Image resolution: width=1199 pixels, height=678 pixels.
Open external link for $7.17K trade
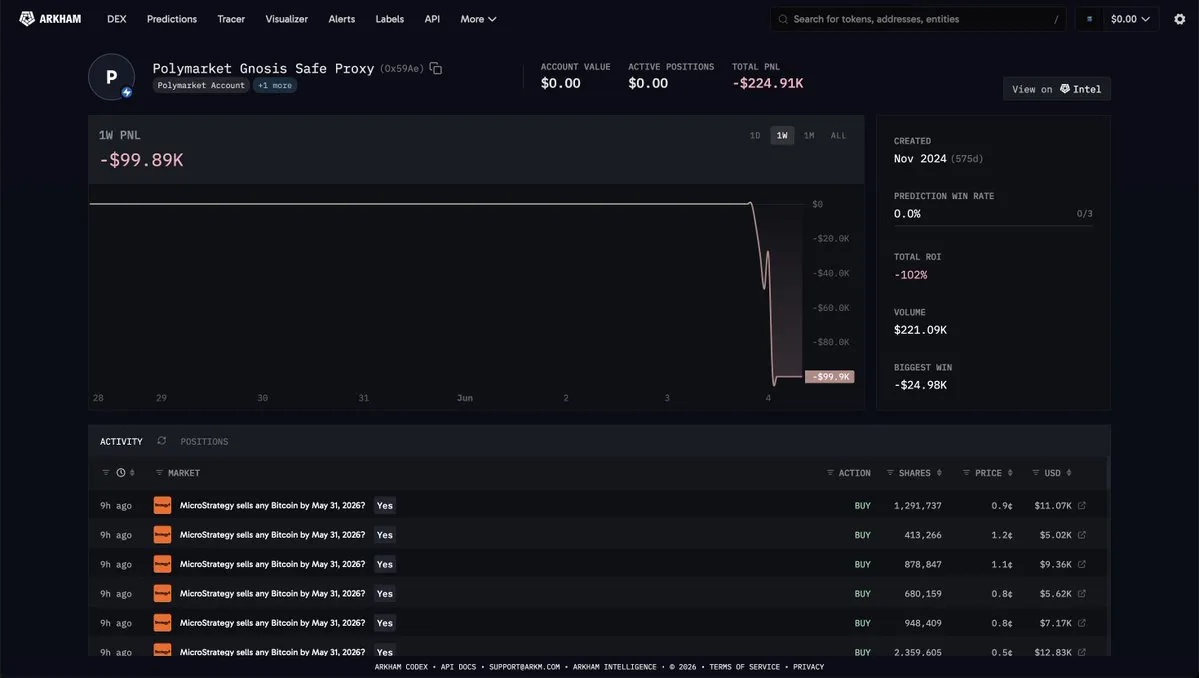click(1081, 623)
